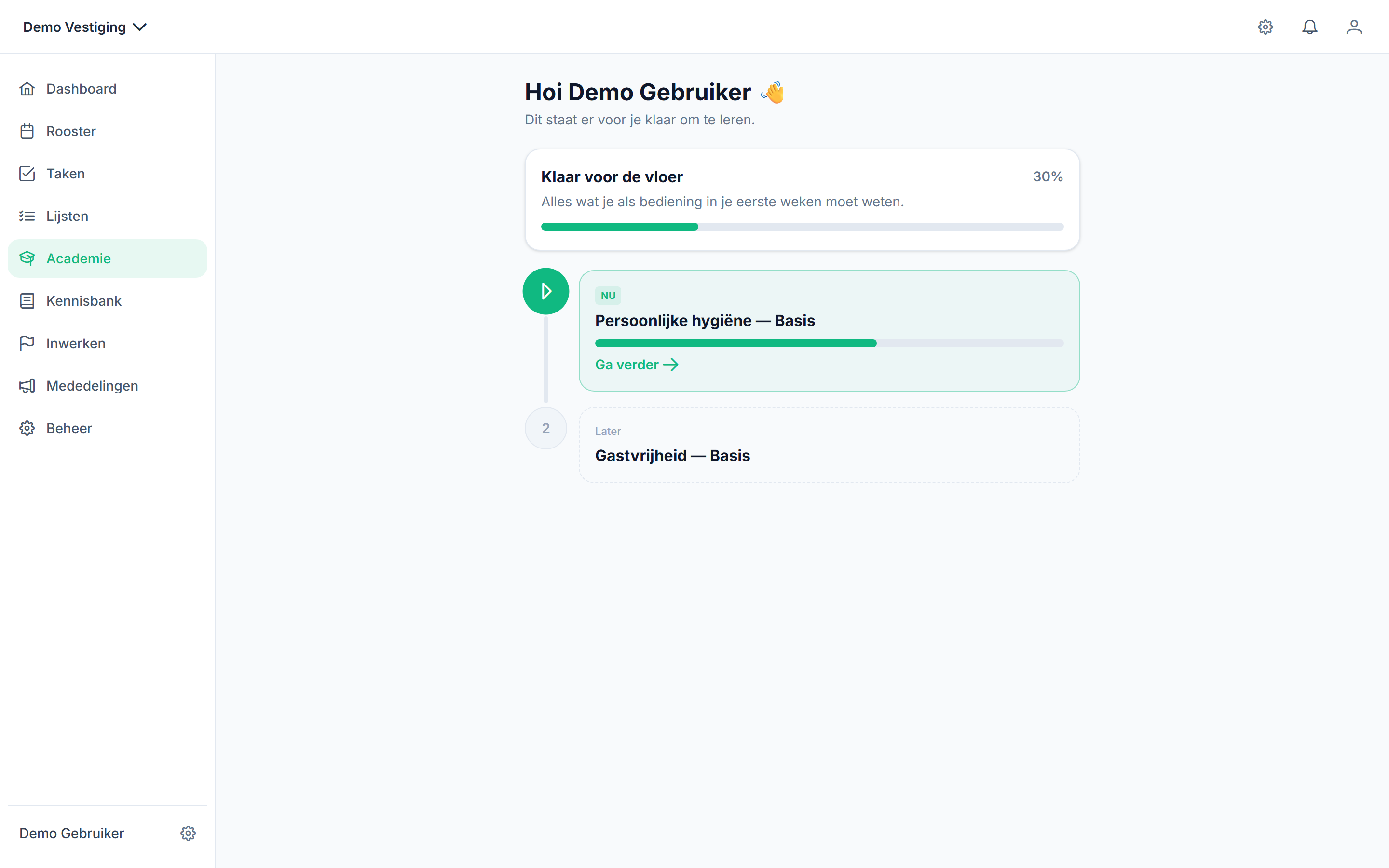The image size is (1389, 868).
Task: Open gear next to Demo Gebruiker
Action: point(188,833)
